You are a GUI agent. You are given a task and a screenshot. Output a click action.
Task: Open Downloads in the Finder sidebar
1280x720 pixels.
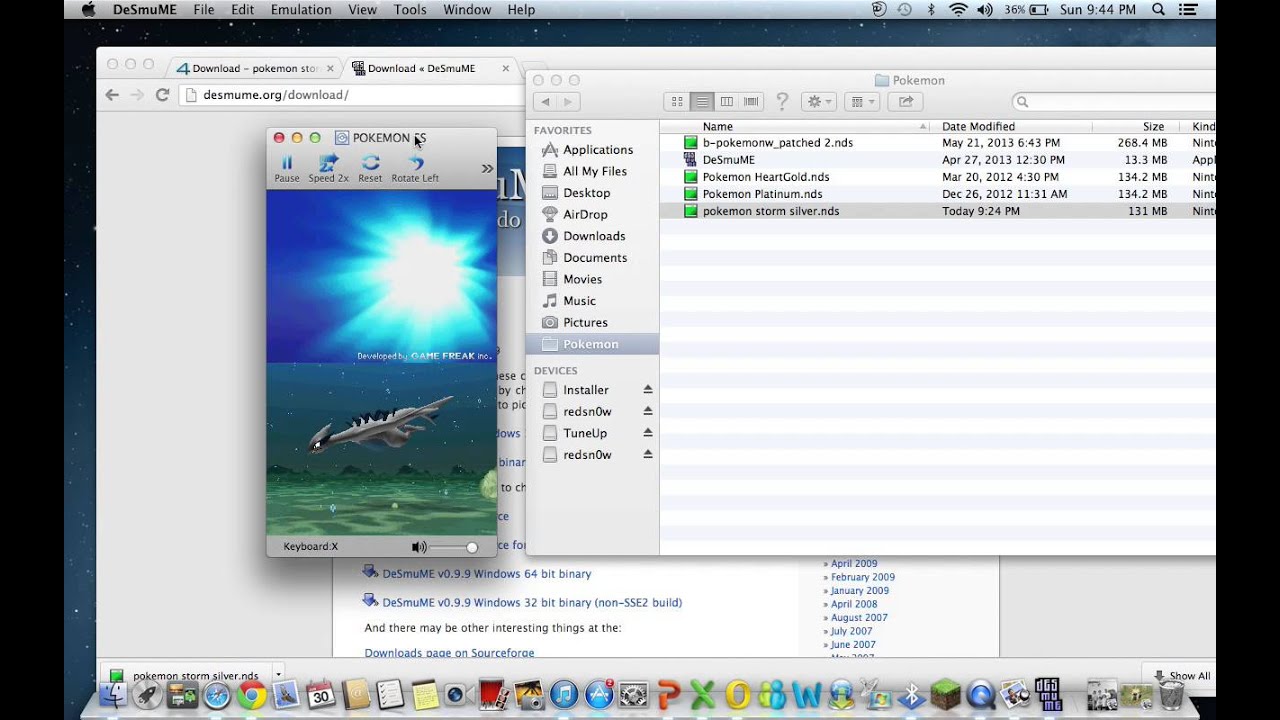594,236
